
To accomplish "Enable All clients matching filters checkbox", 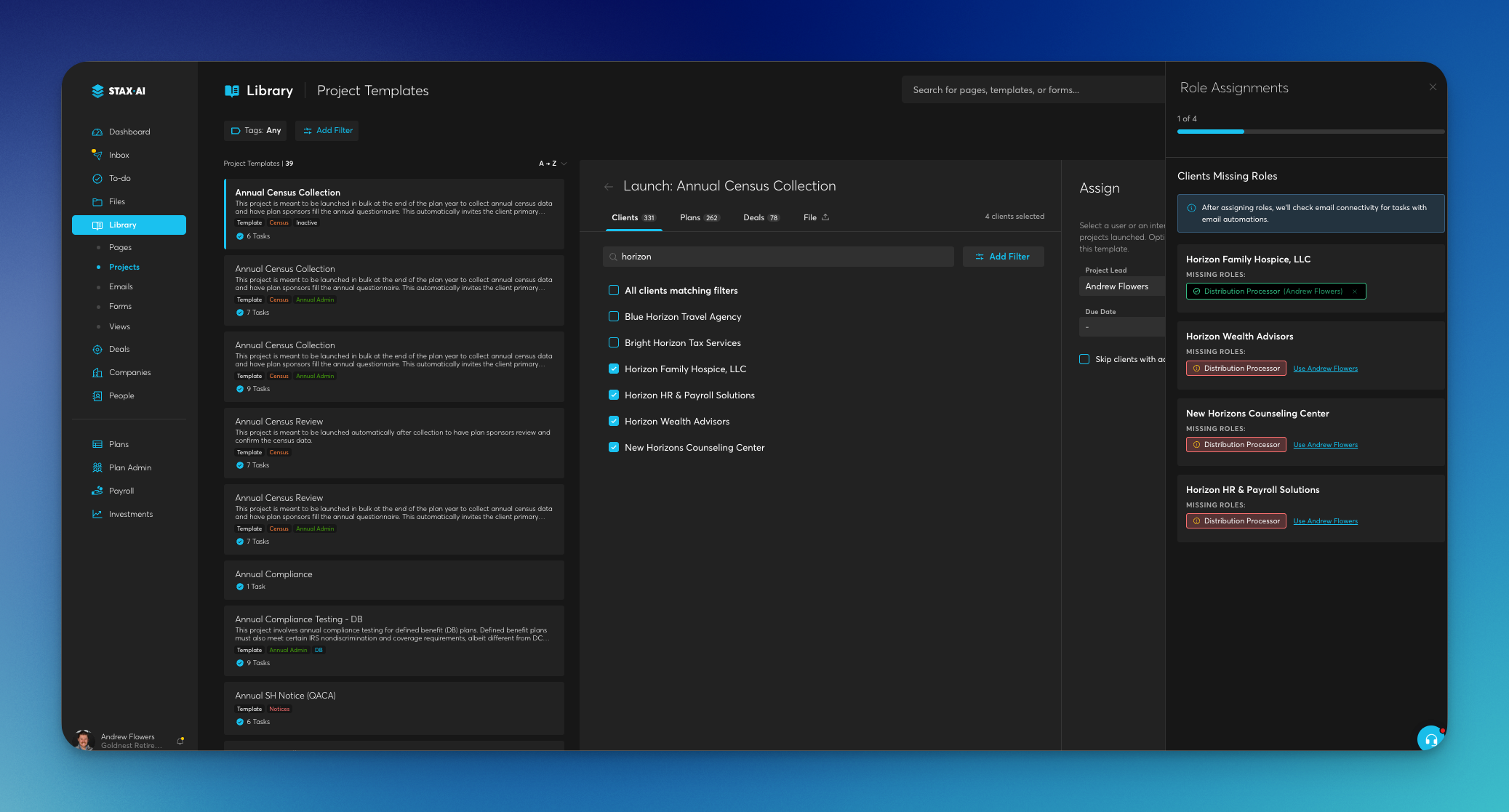I will (x=614, y=291).
